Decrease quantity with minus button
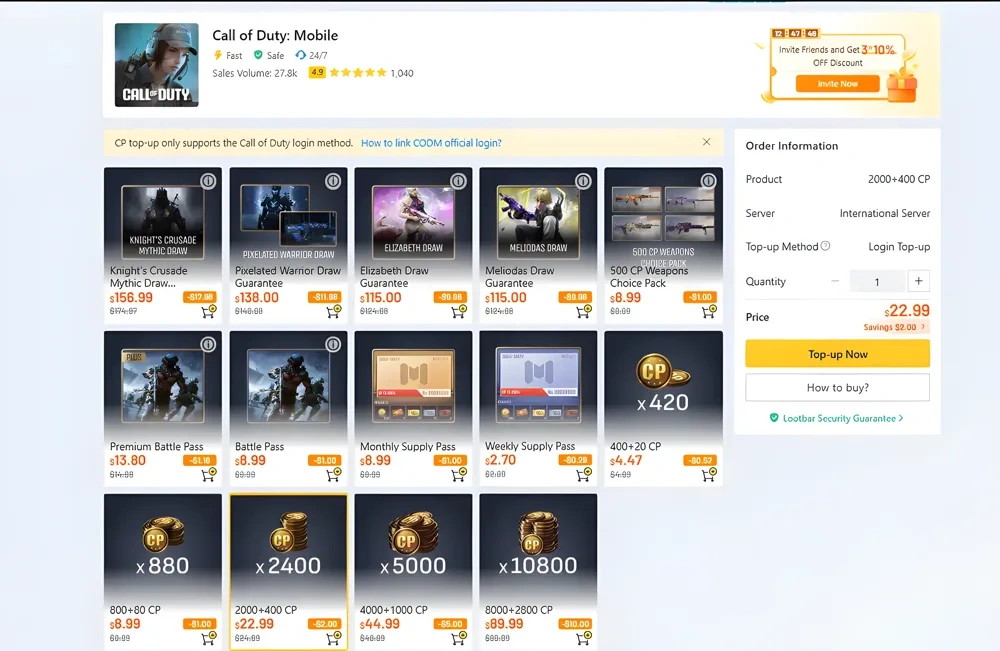 (835, 281)
